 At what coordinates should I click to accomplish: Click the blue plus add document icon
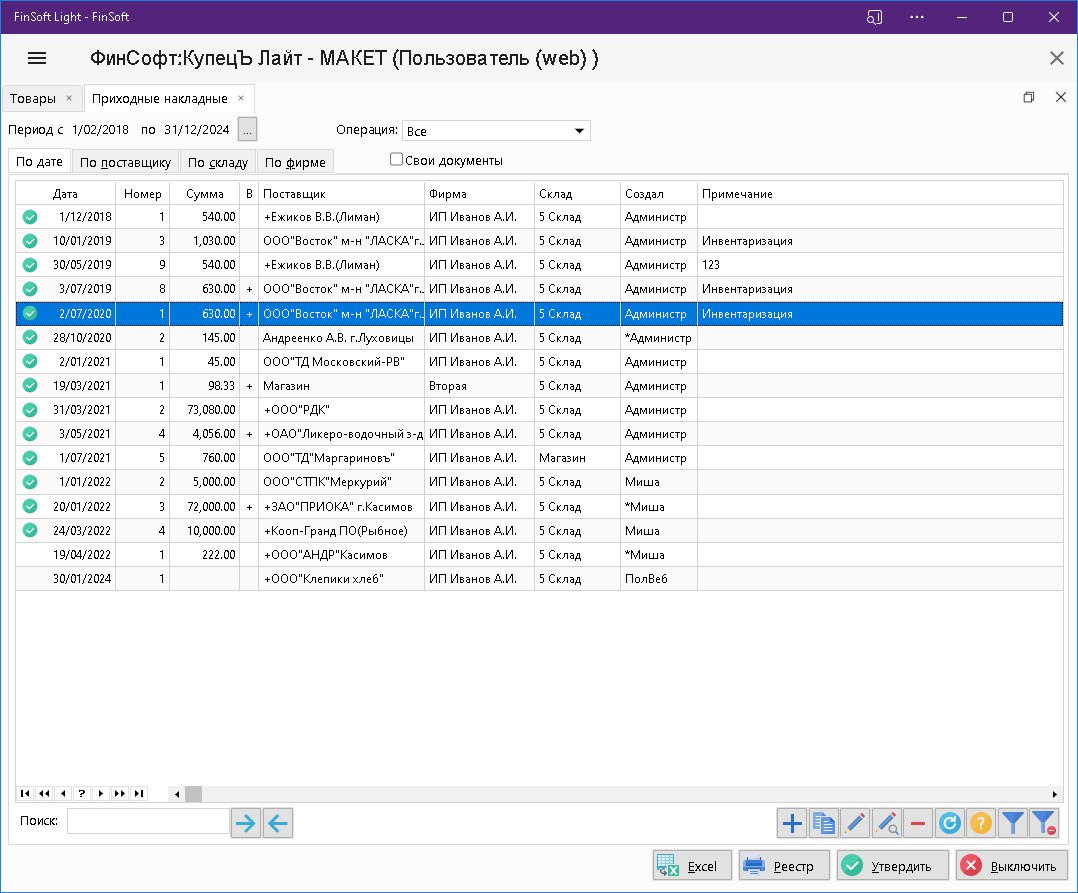coord(792,823)
